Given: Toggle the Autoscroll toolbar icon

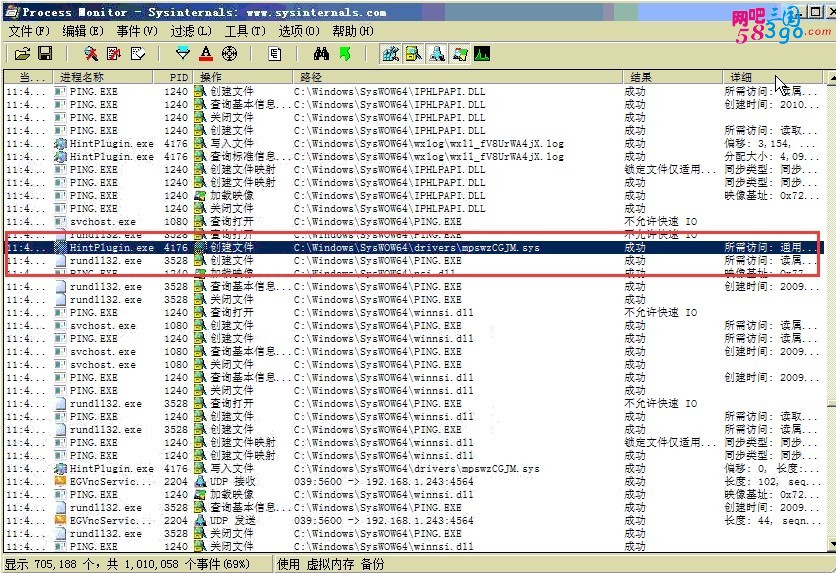Looking at the screenshot, I should [x=114, y=53].
